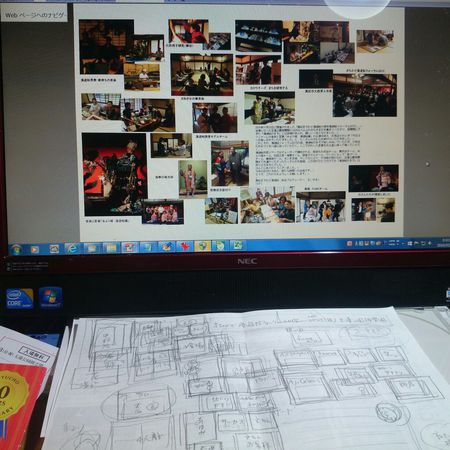The width and height of the screenshot is (450, 450).
Task: Open the outdoor group in motion photo
Action: point(321,207)
